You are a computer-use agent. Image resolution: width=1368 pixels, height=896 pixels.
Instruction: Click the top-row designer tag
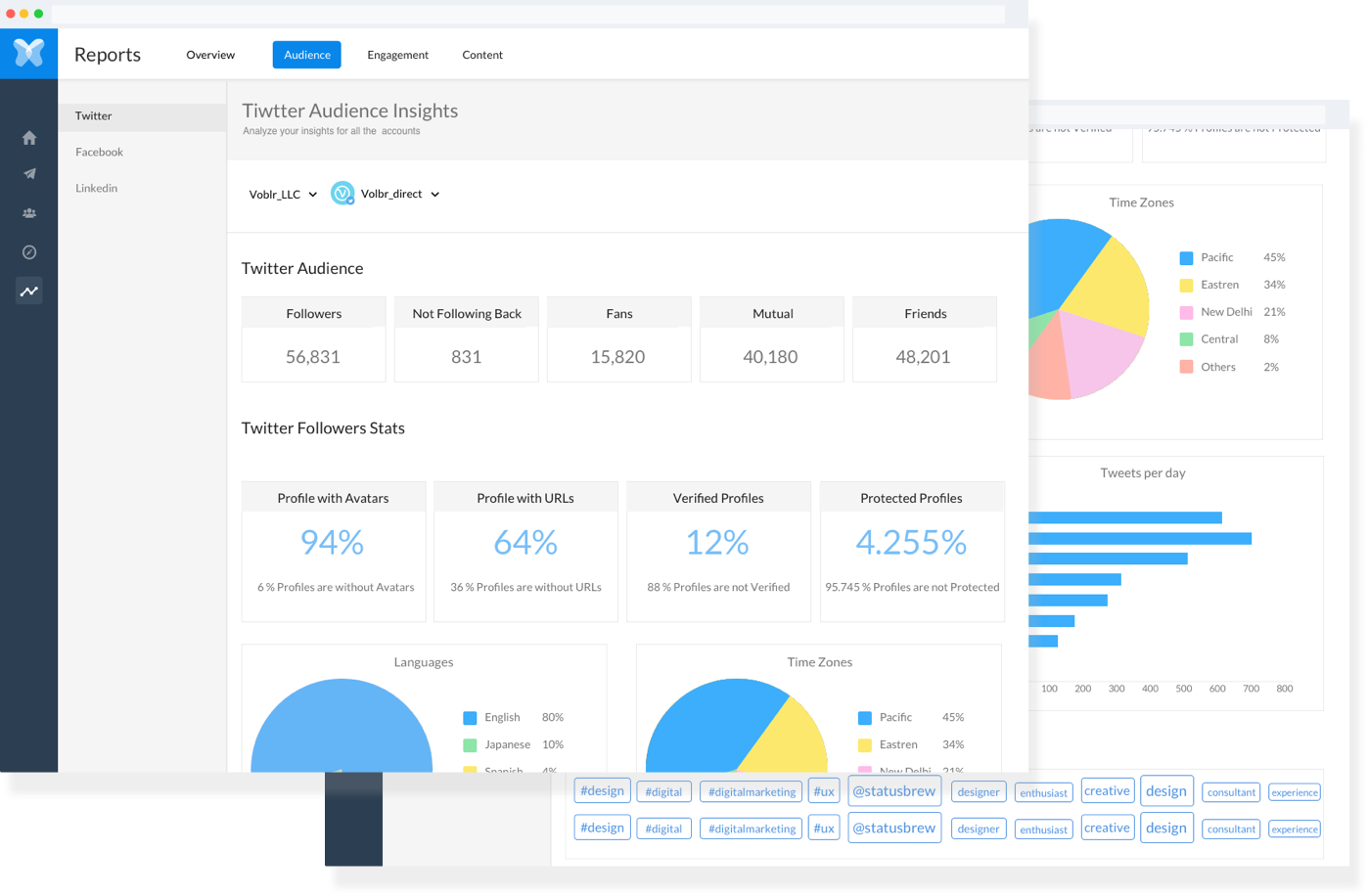pyautogui.click(x=979, y=792)
